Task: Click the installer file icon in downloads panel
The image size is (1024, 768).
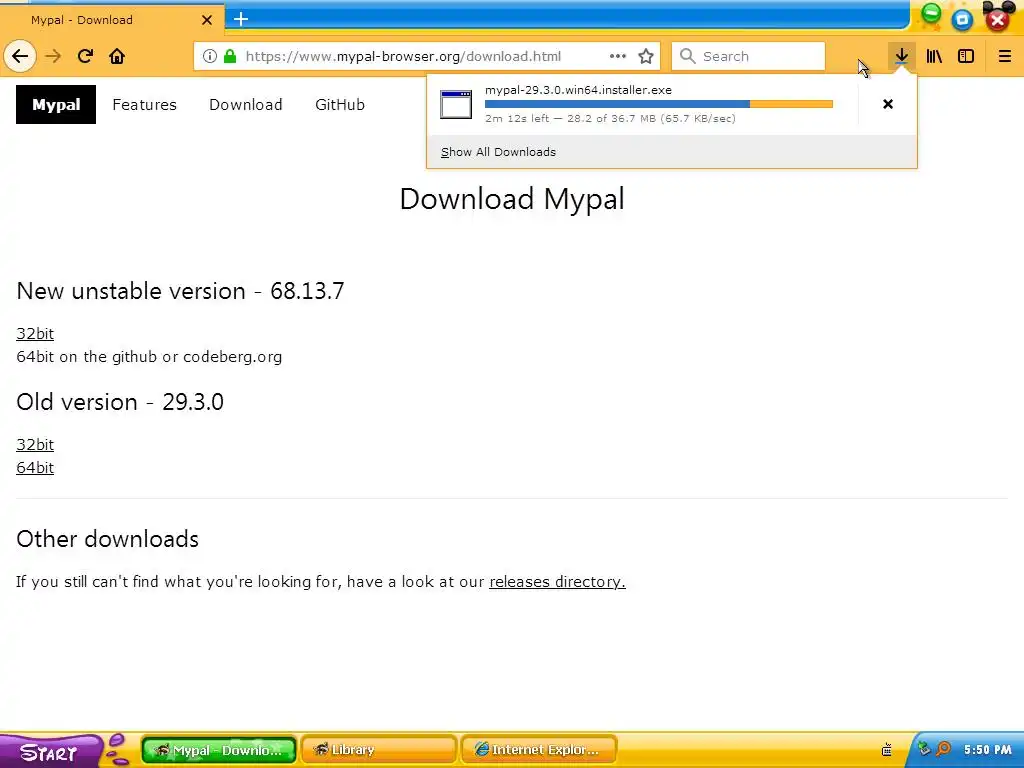Action: [x=456, y=104]
